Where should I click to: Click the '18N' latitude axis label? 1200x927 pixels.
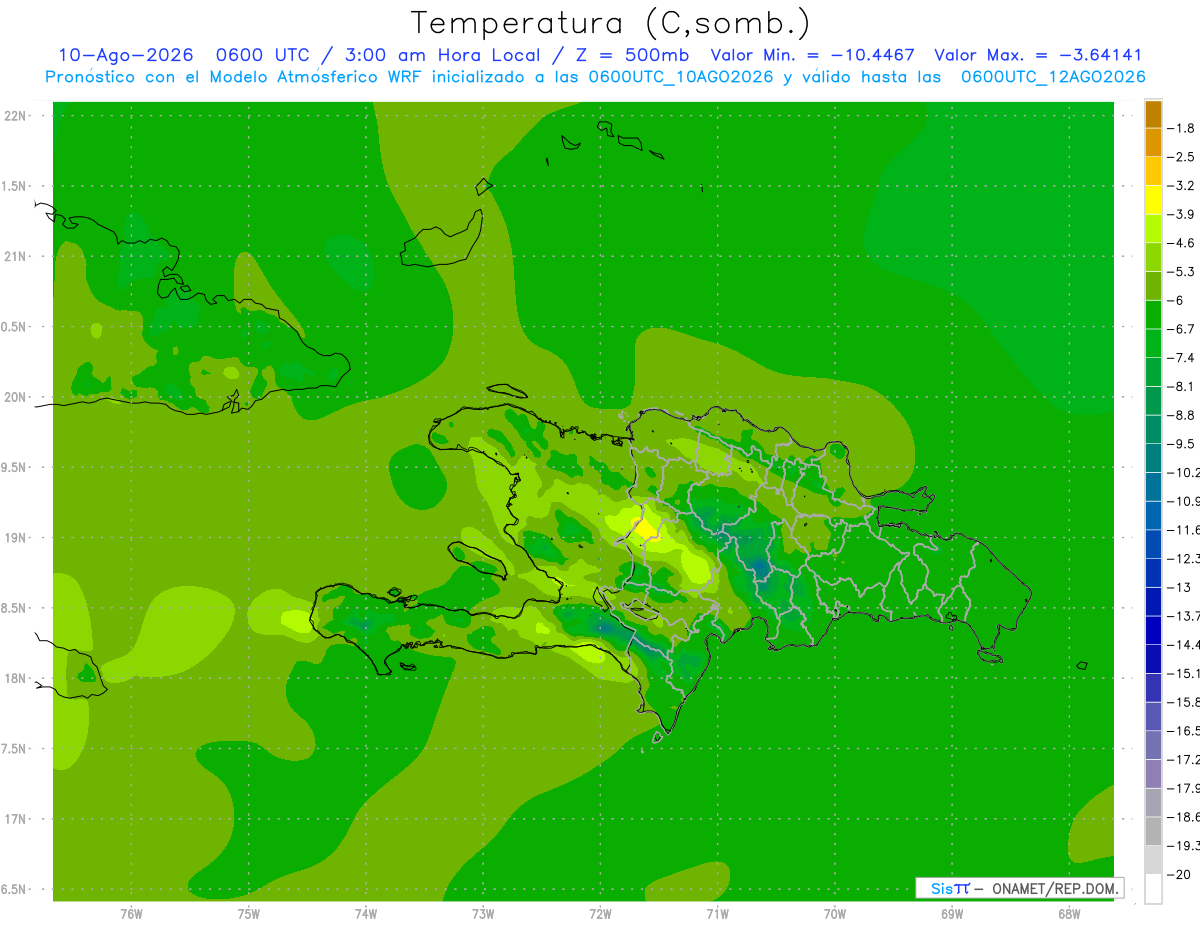(x=15, y=678)
